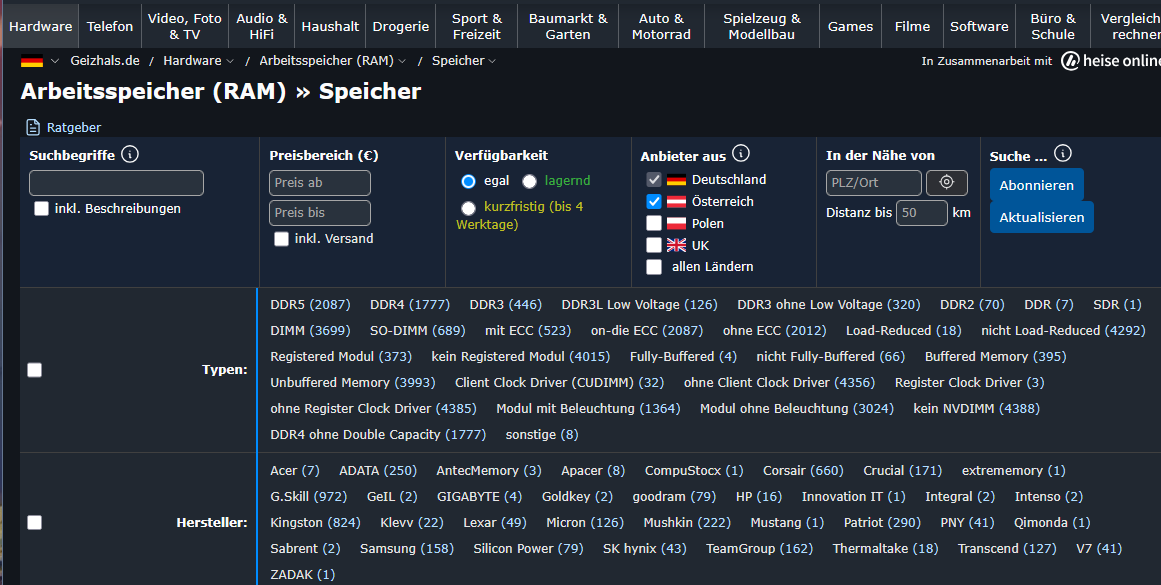Viewport: 1161px width, 585px height.
Task: Filter by manufacturer Corsair (660)
Action: [x=803, y=470]
